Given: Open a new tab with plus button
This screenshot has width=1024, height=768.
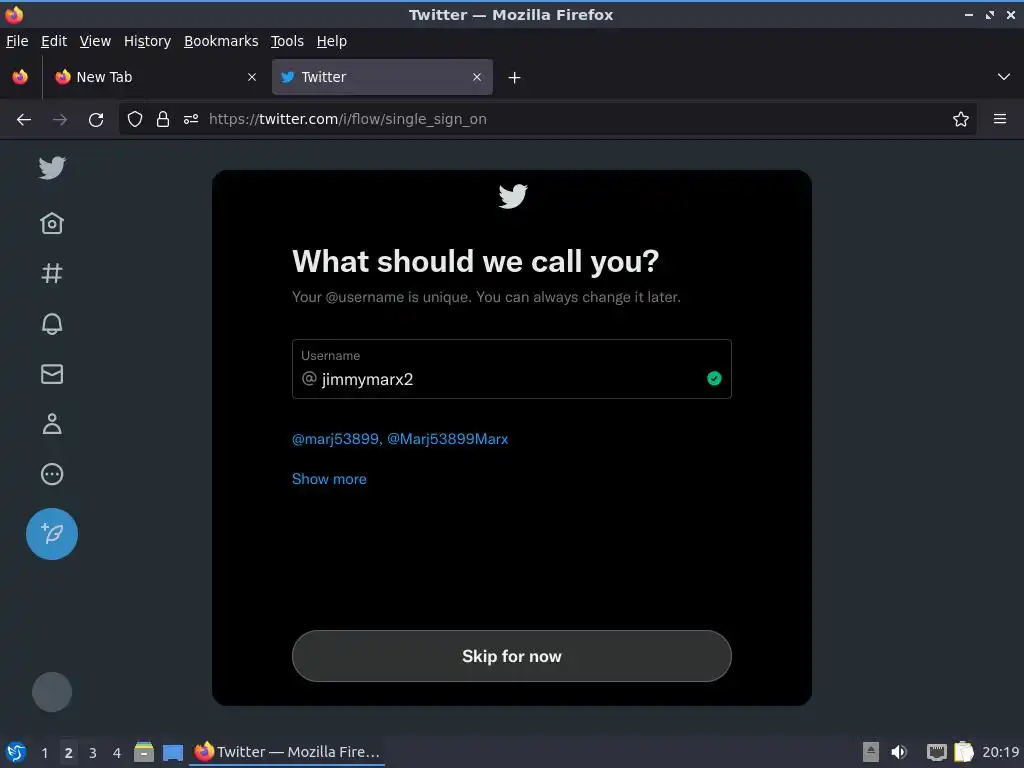Looking at the screenshot, I should pos(515,78).
